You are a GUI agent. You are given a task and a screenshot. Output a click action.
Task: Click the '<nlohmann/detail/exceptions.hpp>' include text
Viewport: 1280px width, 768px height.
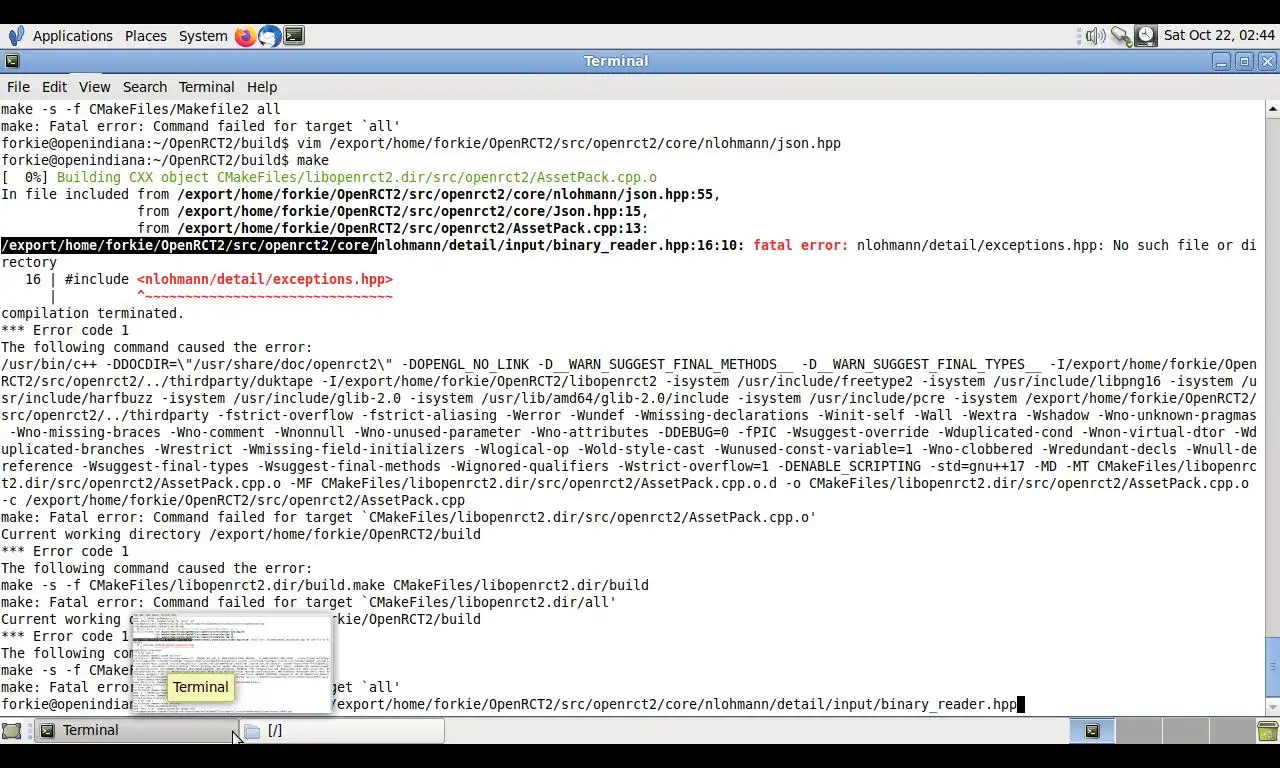point(265,279)
